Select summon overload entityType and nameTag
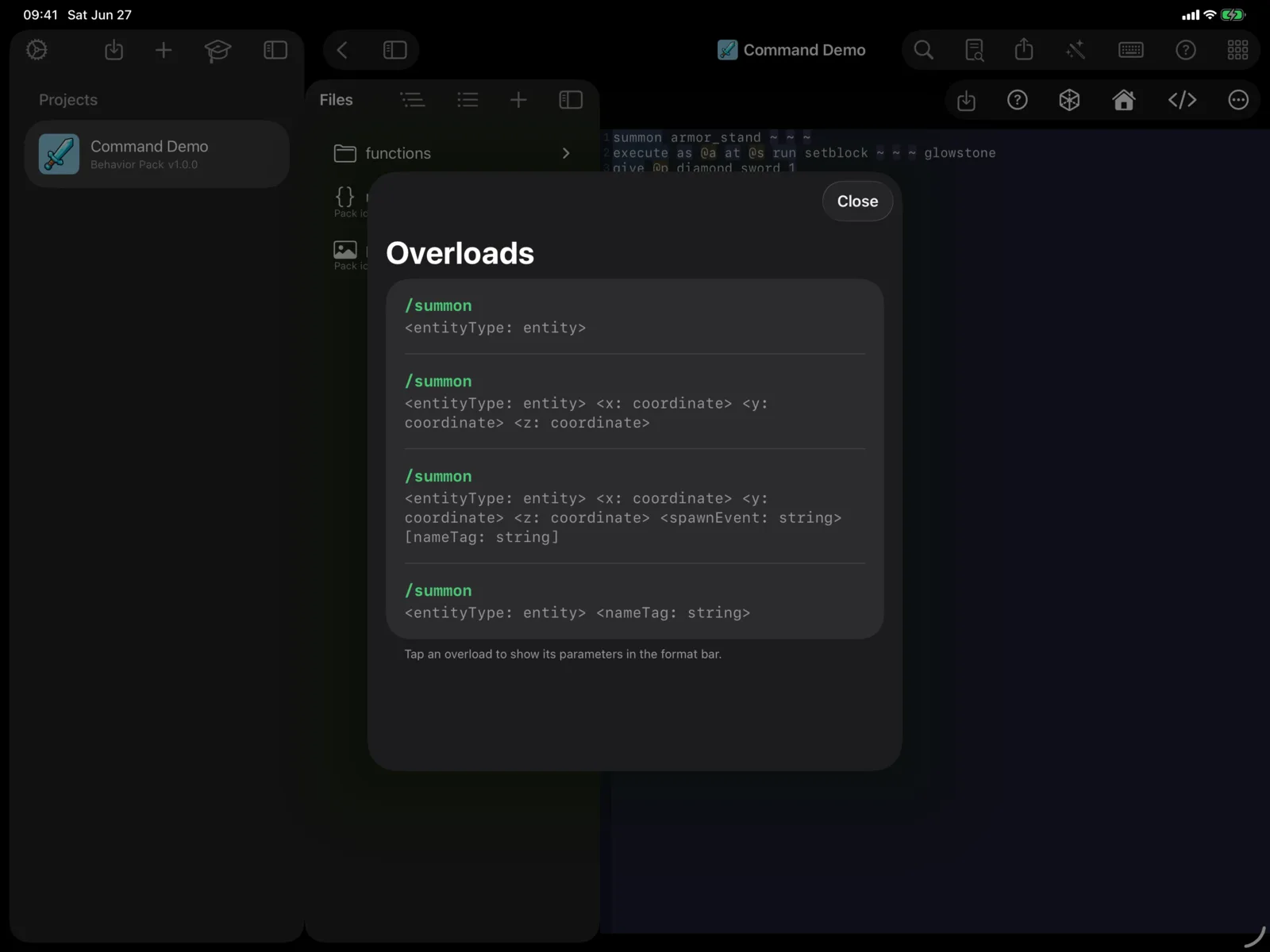Image resolution: width=1270 pixels, height=952 pixels. (x=634, y=601)
